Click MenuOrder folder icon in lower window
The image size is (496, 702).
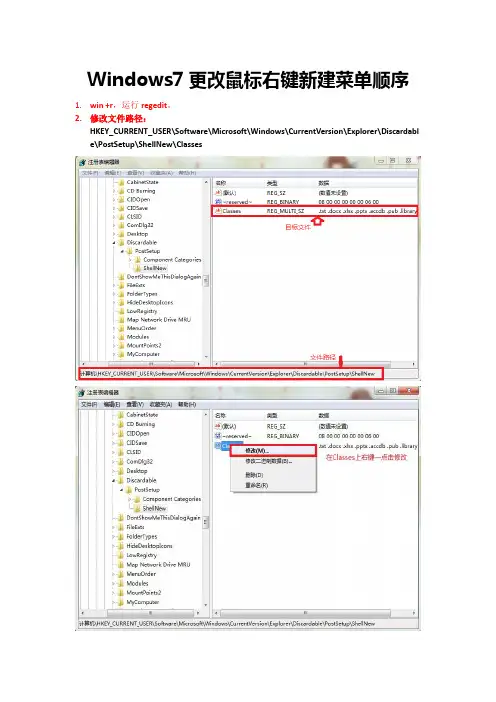[x=120, y=574]
